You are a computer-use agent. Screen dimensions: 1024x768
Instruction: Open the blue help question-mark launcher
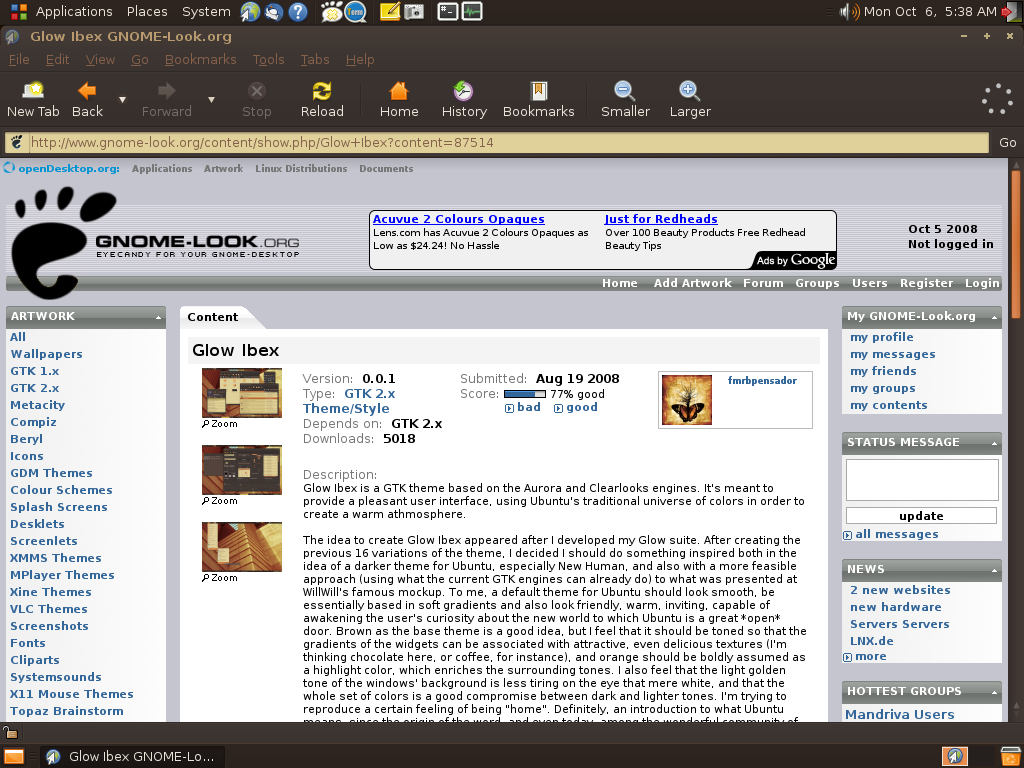point(298,12)
